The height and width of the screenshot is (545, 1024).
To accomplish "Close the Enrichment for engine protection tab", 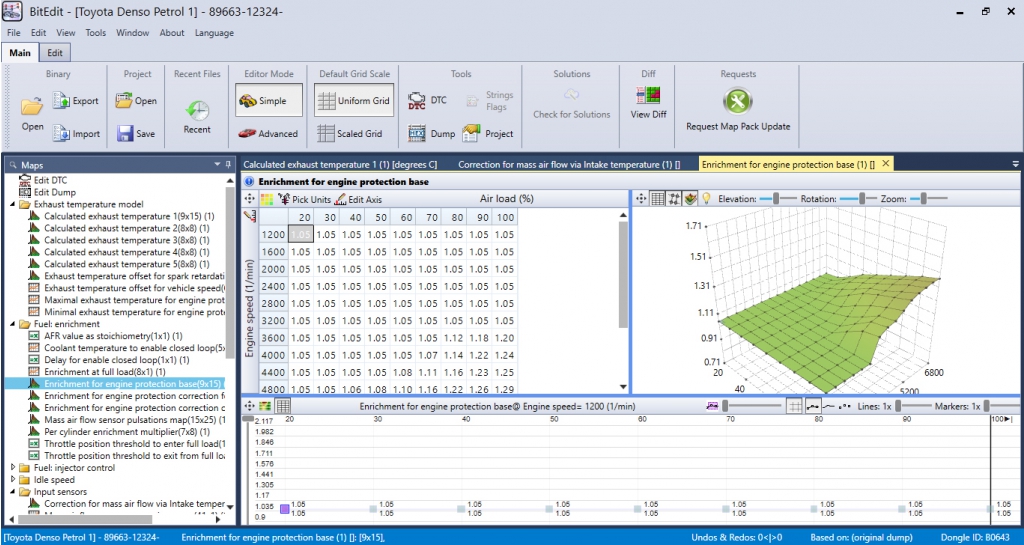I will click(886, 164).
